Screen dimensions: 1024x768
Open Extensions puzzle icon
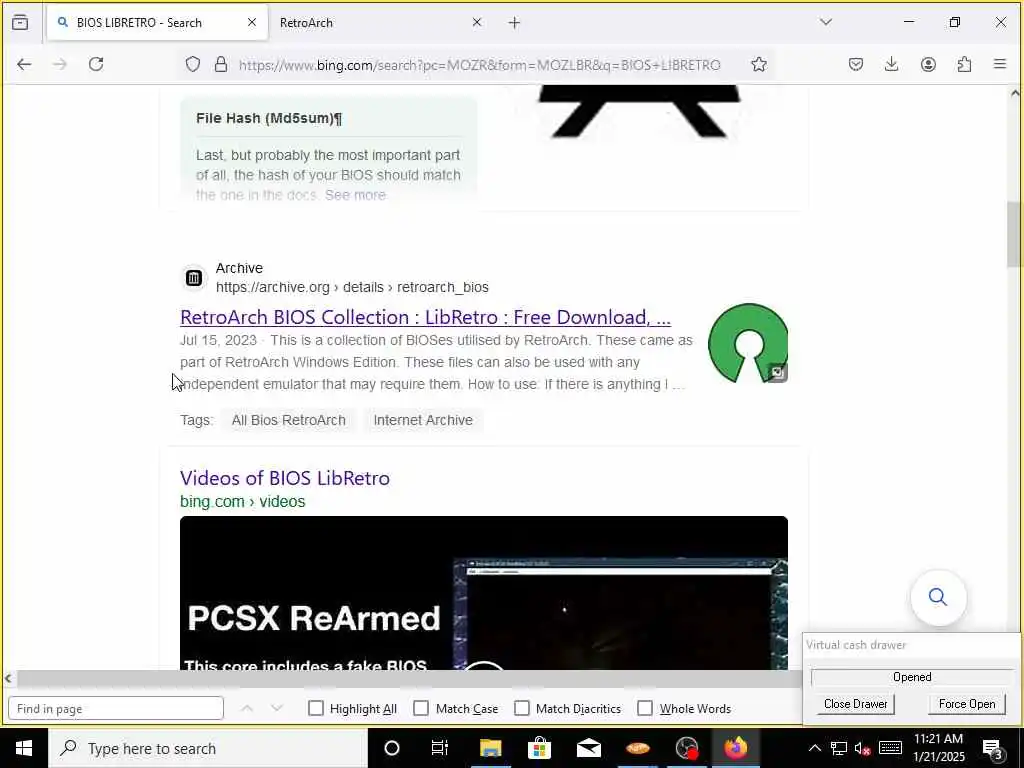pos(964,64)
